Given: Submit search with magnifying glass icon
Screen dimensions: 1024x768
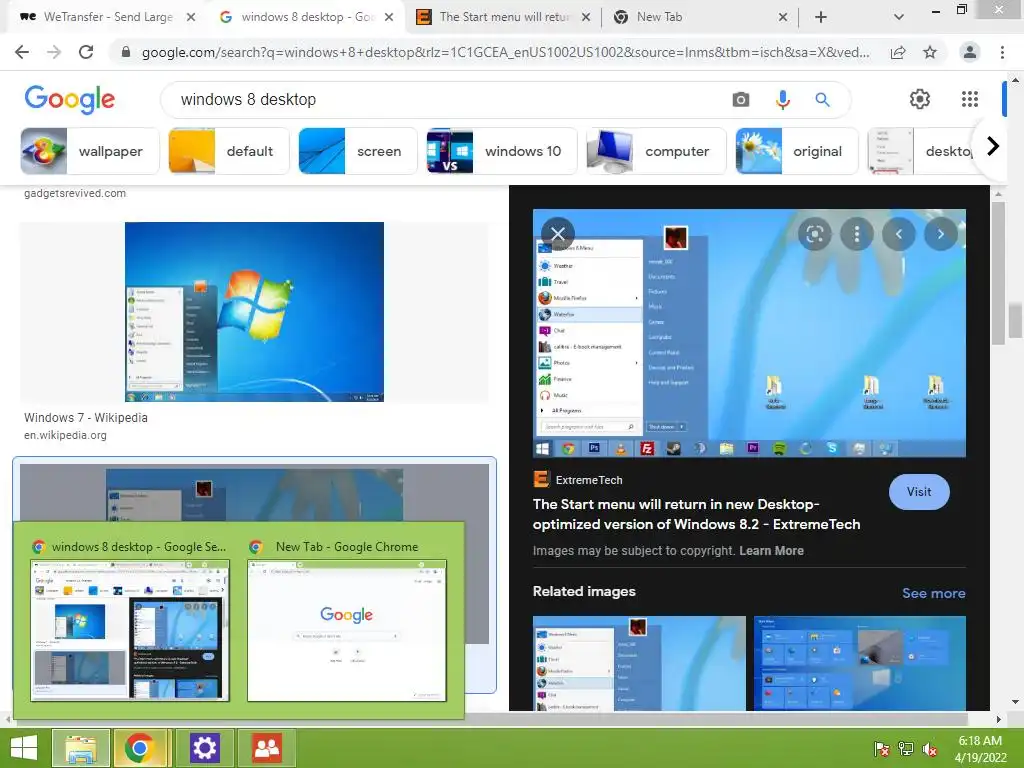Looking at the screenshot, I should [822, 99].
